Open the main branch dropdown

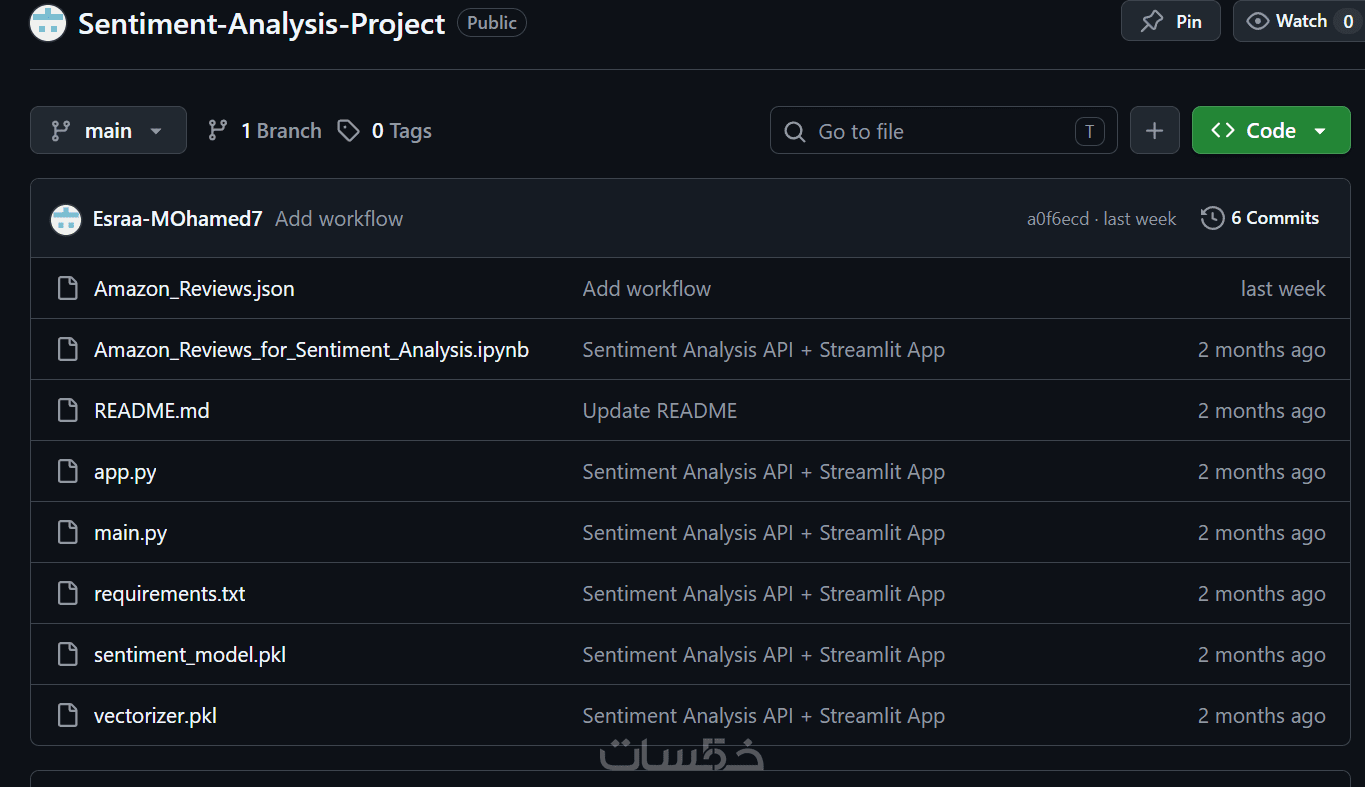tap(108, 131)
